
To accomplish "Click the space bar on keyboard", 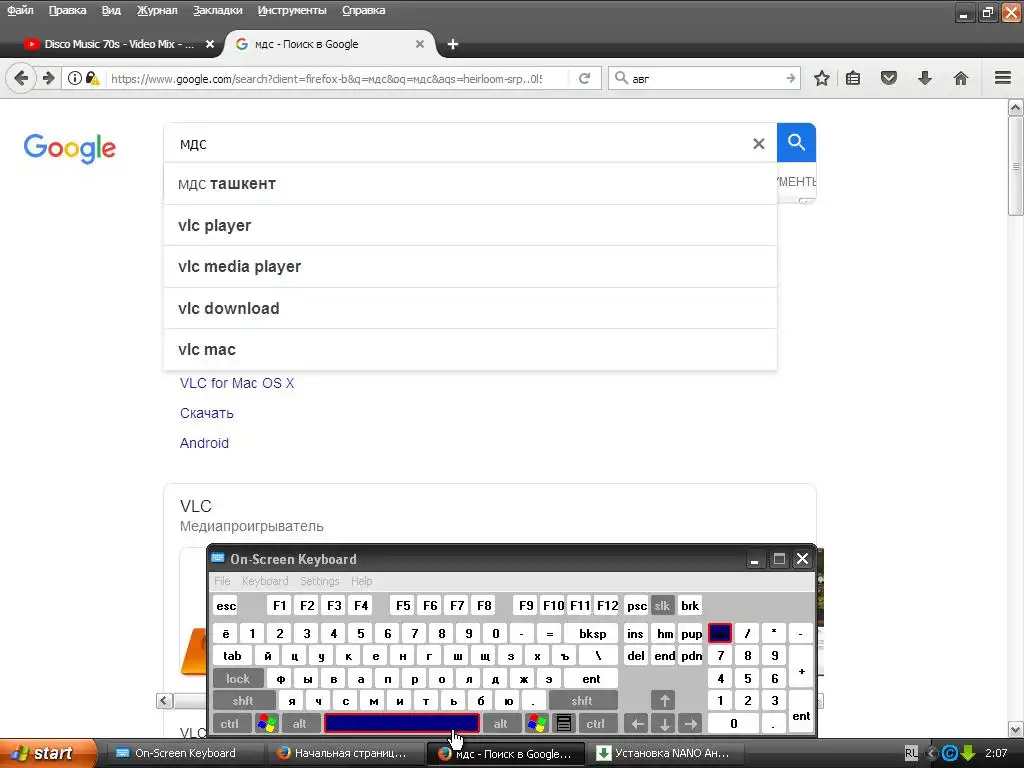I will click(402, 724).
